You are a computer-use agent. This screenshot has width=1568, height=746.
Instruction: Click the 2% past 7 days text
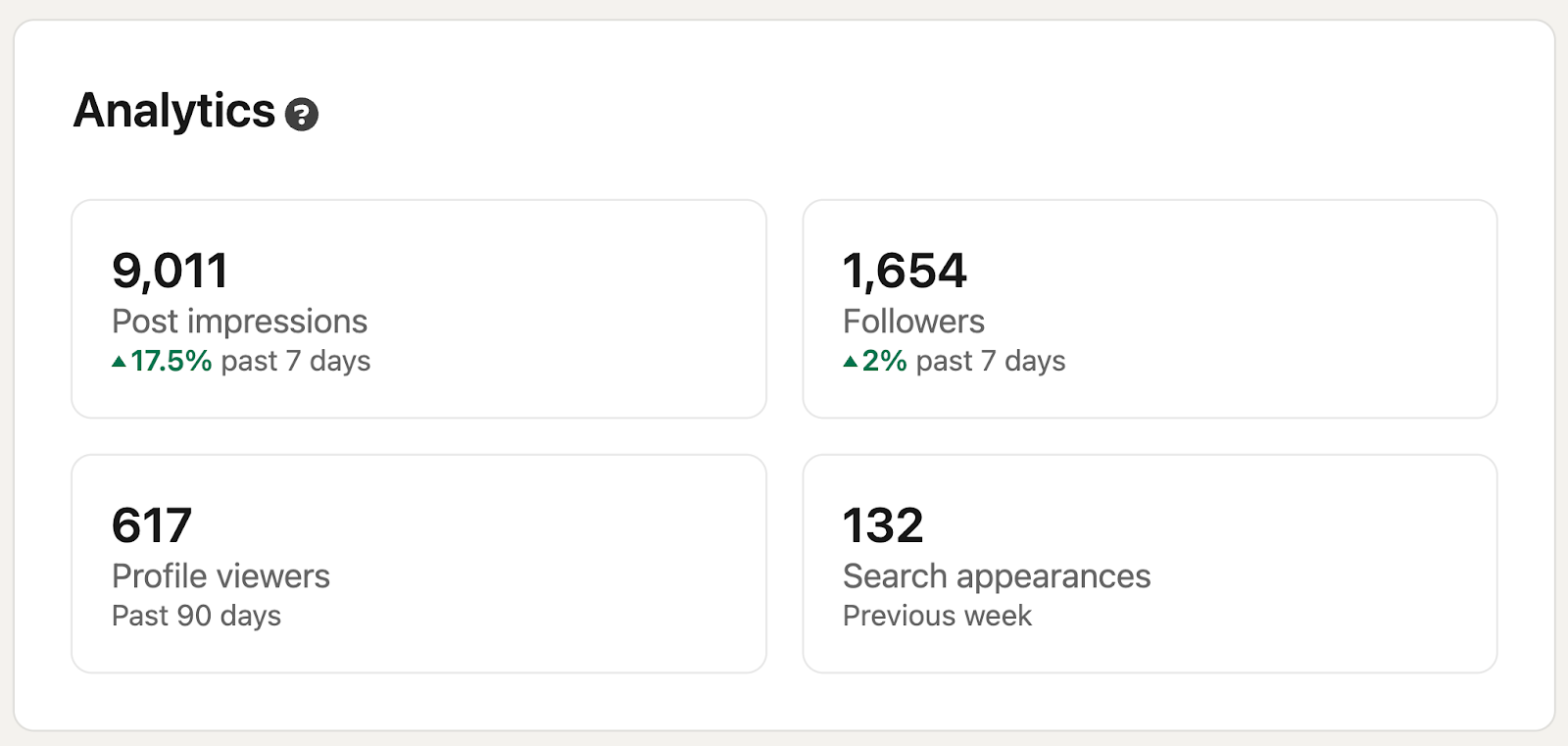954,361
